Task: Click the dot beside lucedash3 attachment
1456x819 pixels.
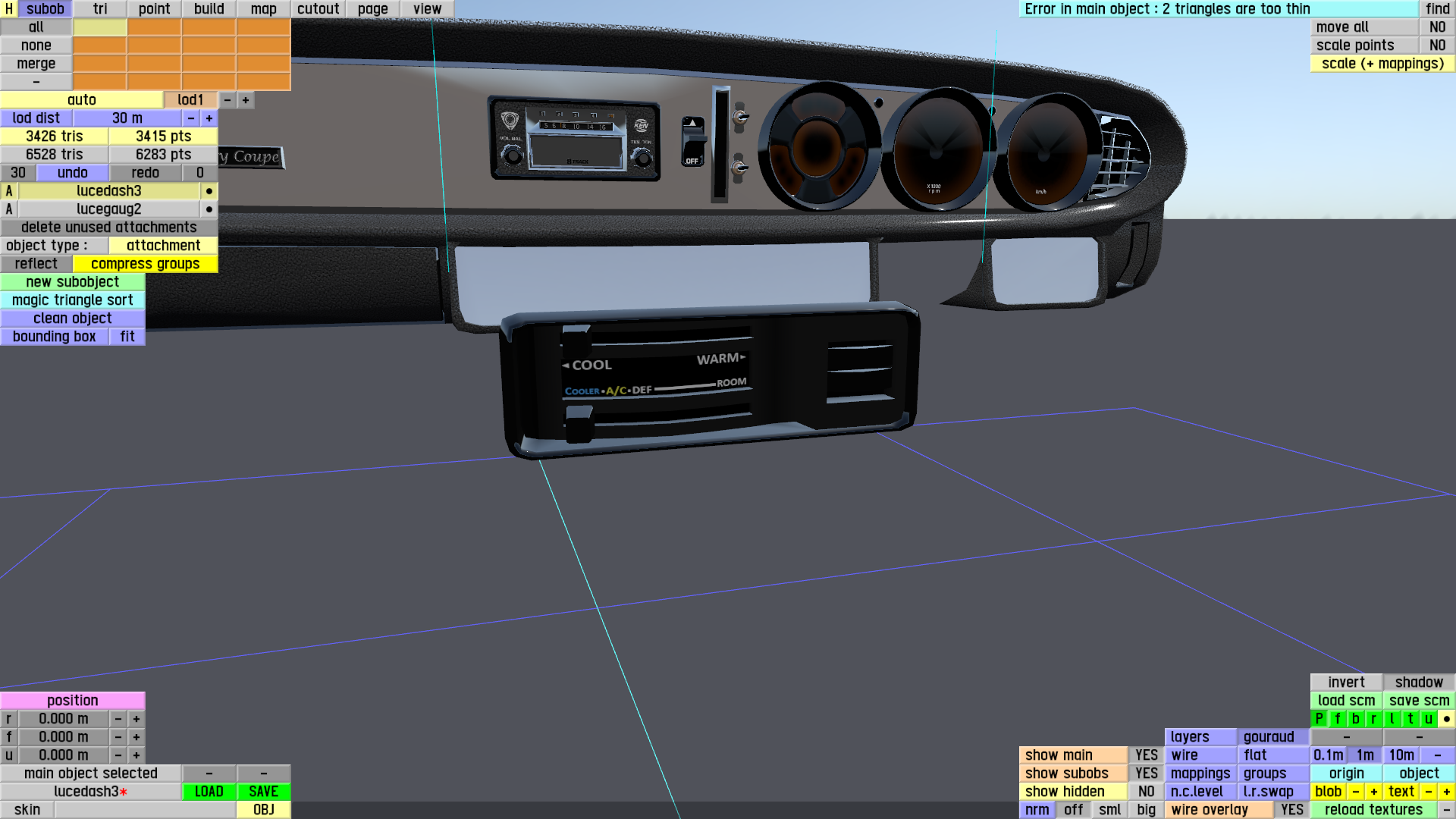Action: (209, 191)
